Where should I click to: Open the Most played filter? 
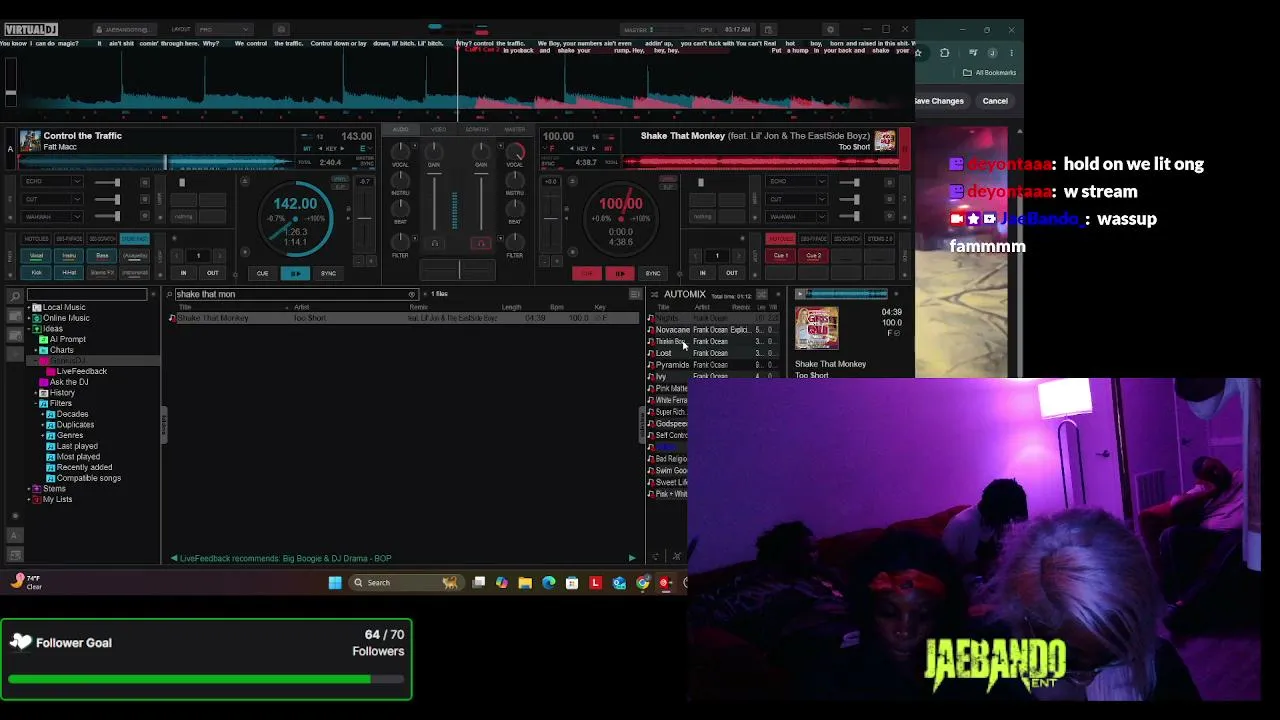click(78, 457)
